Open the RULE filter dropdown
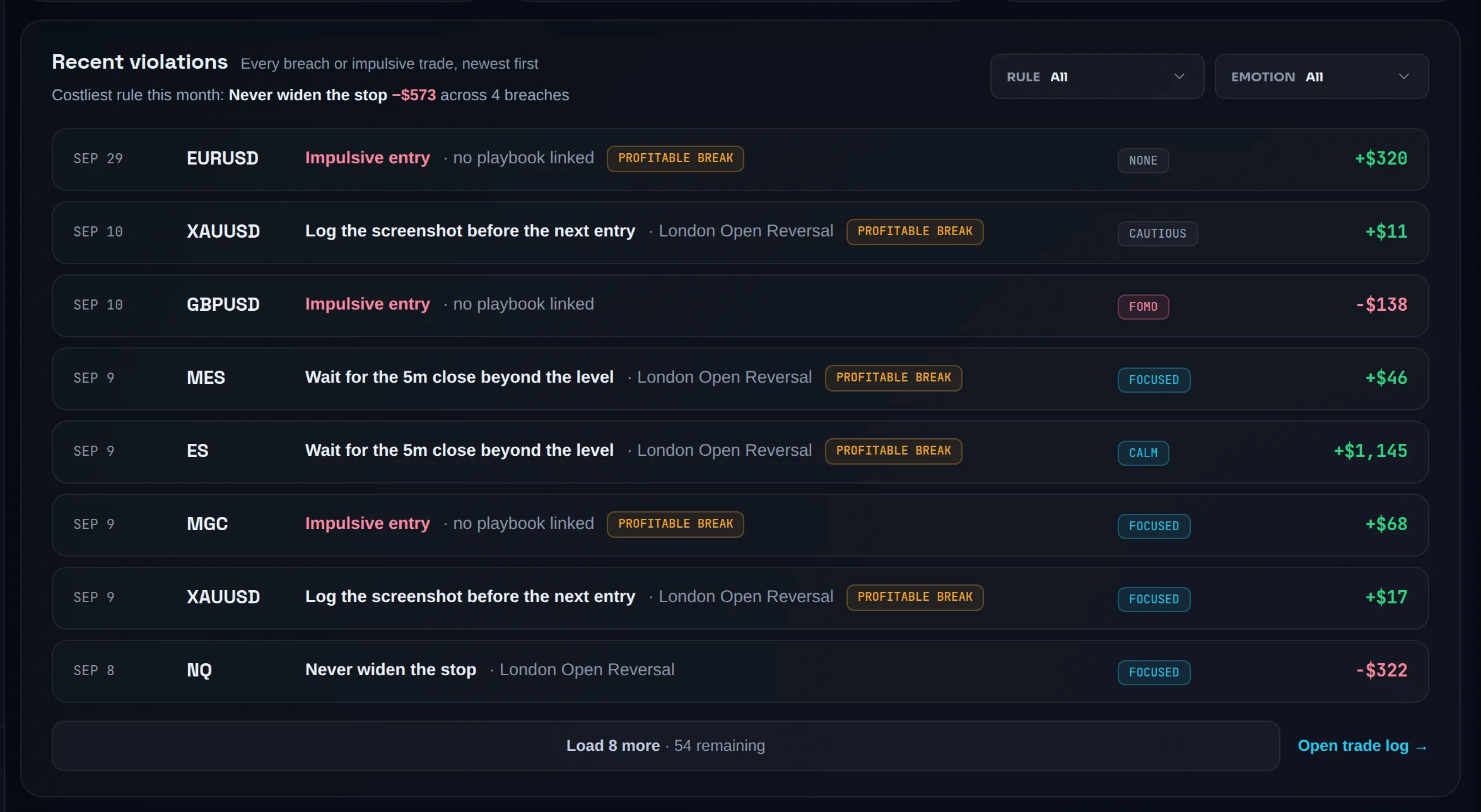This screenshot has height=812, width=1481. click(x=1097, y=76)
